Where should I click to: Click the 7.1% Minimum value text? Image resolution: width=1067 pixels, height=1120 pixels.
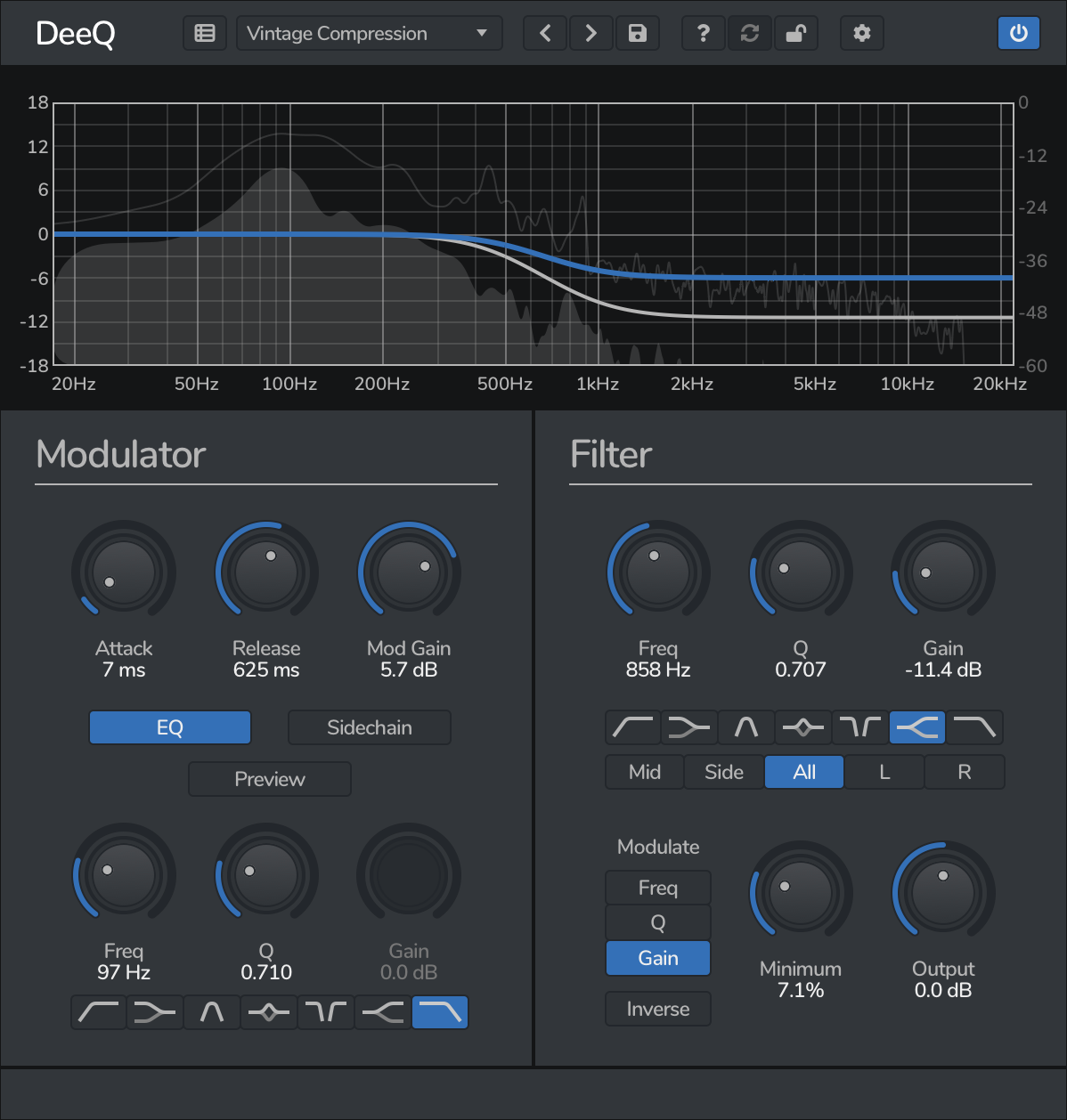coord(801,990)
